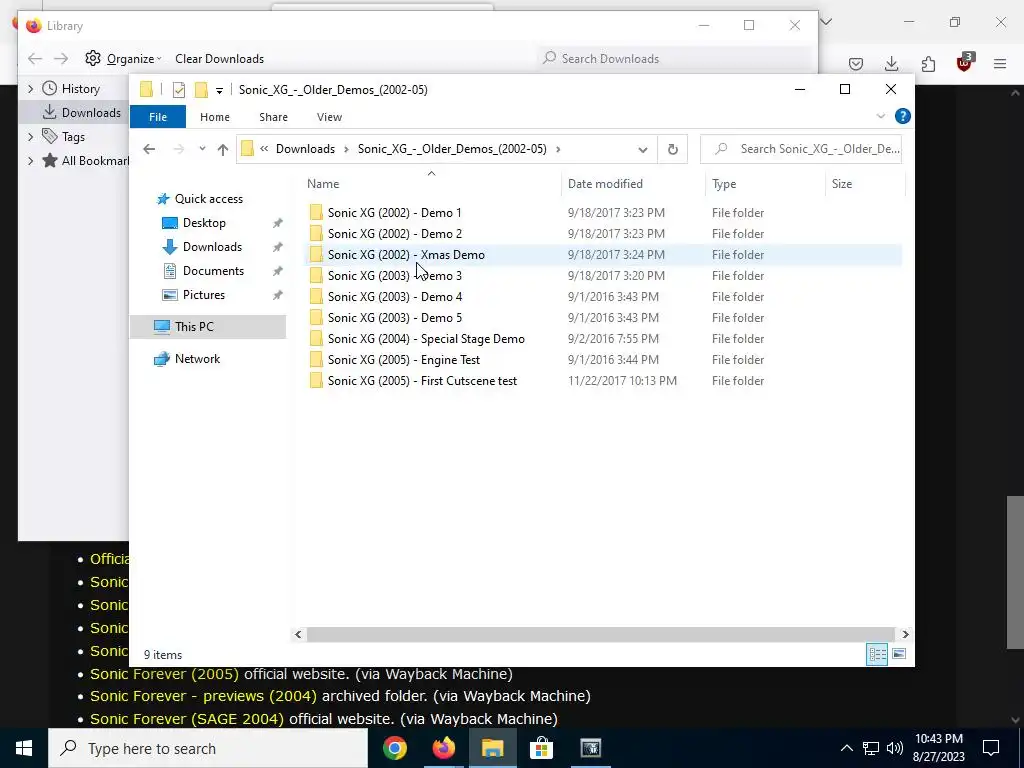Screen dimensions: 1024x768
Task: Open the Firefox hamburger menu
Action: (x=1000, y=64)
